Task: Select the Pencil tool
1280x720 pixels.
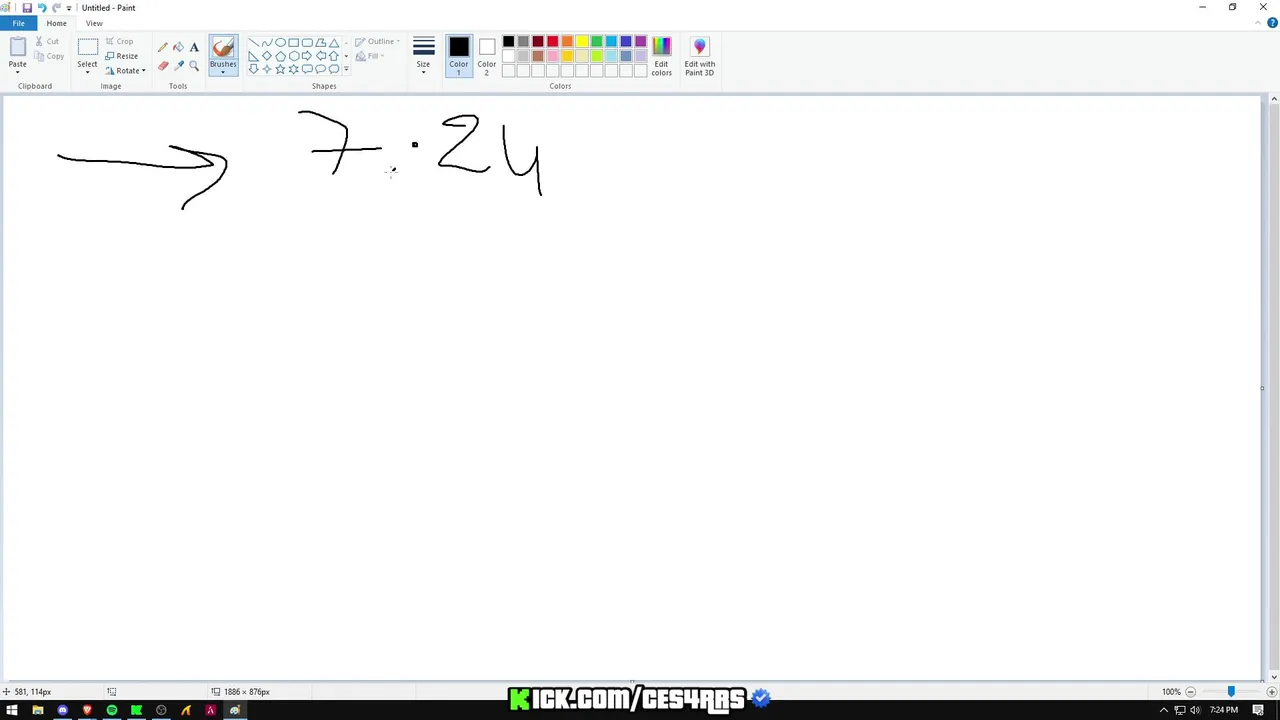Action: [x=162, y=47]
